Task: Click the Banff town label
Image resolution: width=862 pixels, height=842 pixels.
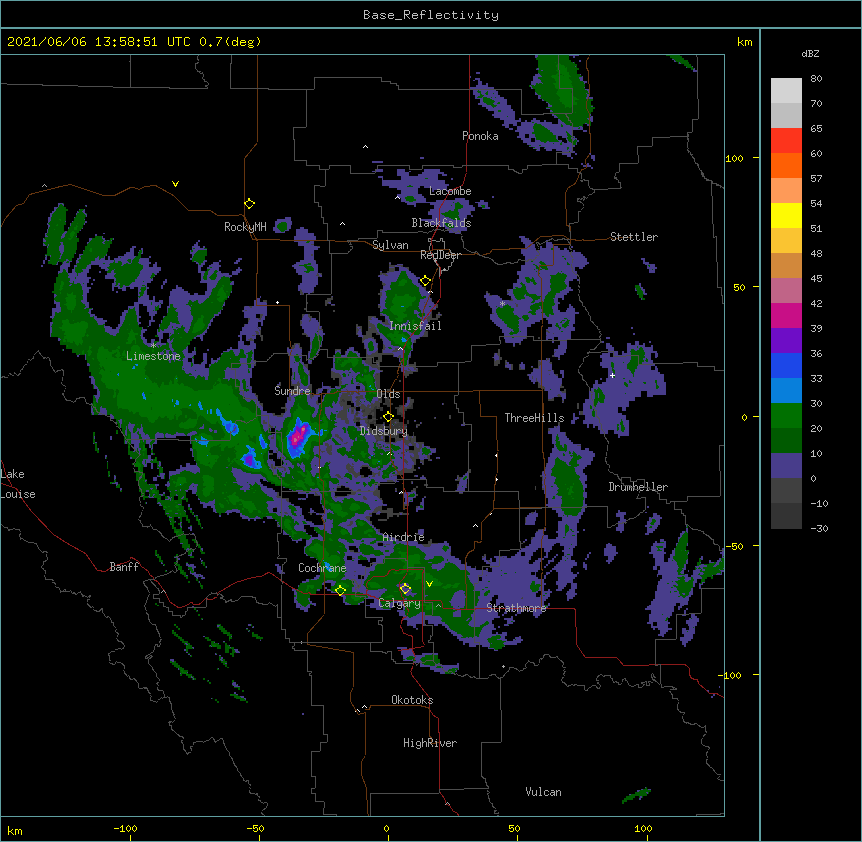Action: [x=124, y=567]
